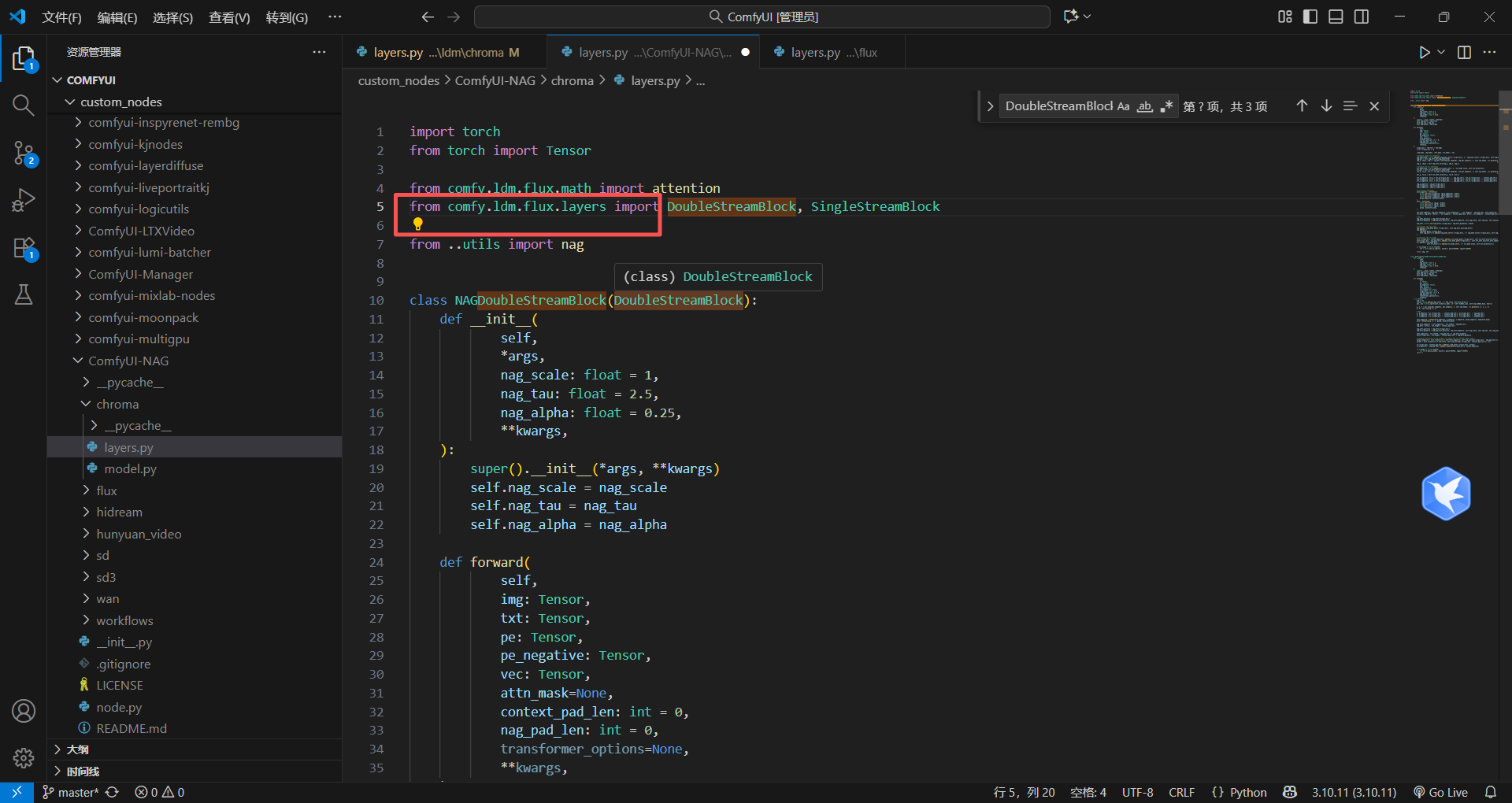Go back with the navigation arrow

(x=428, y=17)
